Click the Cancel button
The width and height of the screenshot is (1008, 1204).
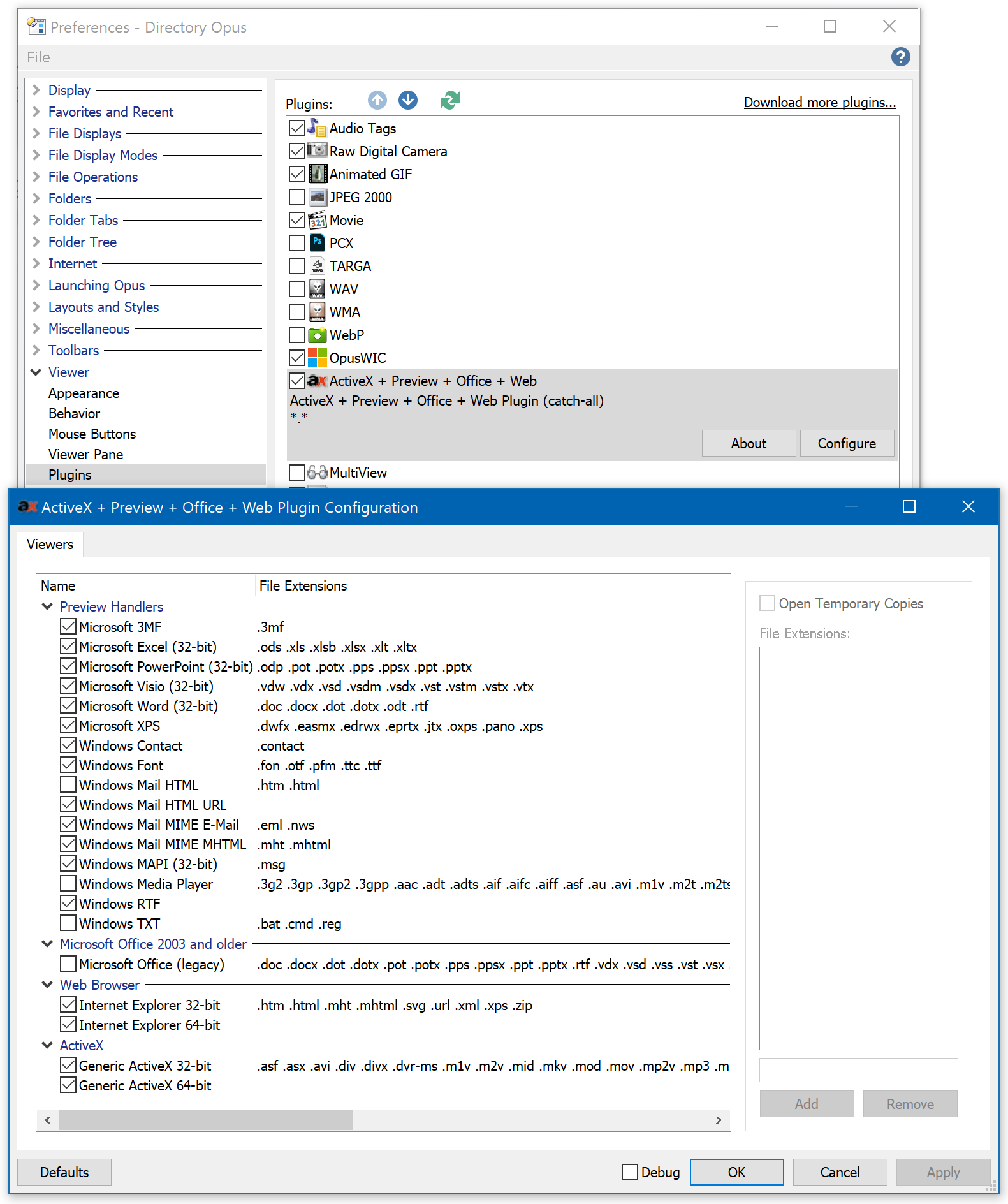coord(840,1172)
